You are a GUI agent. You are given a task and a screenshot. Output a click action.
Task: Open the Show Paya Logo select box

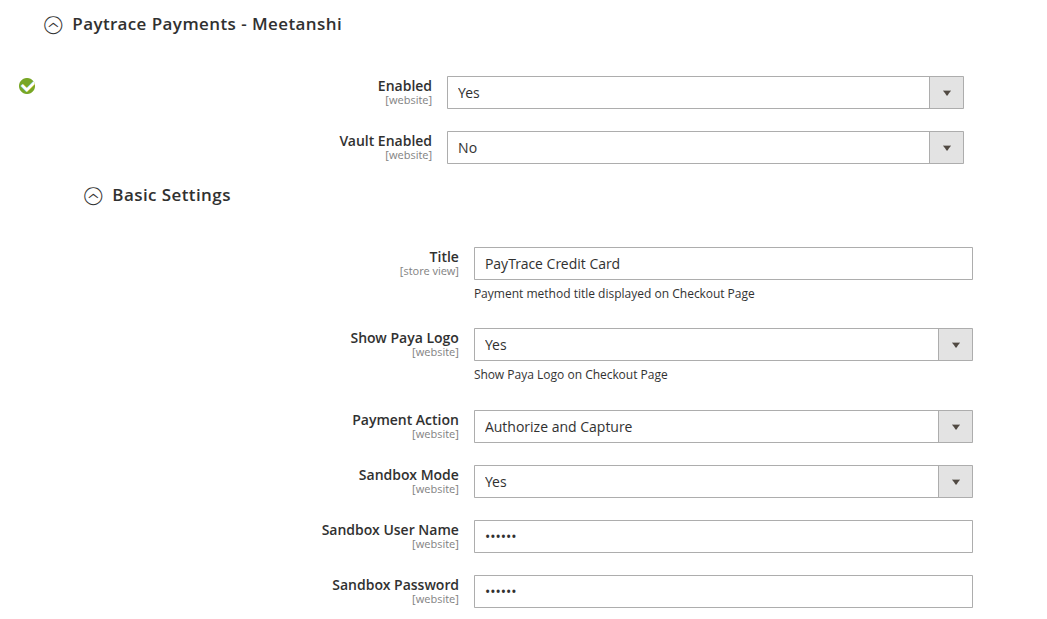click(723, 345)
